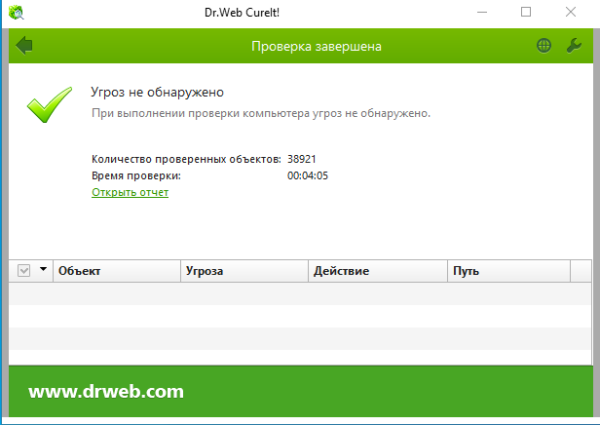Click the 'Угроз не обнаружено' heading

pos(157,92)
